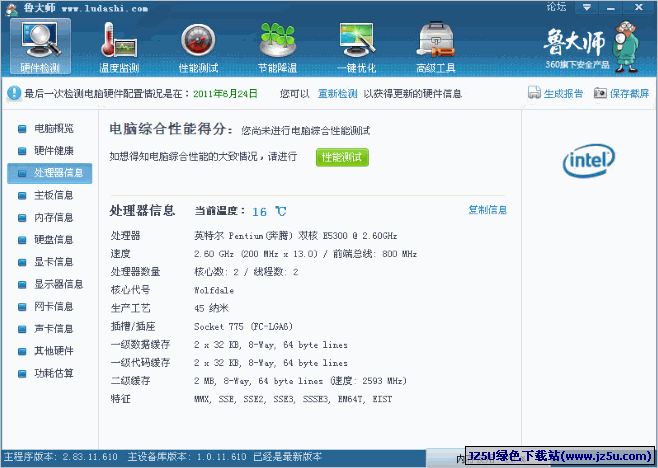
Task: Click www.ludashi.com title text
Action: [104, 8]
